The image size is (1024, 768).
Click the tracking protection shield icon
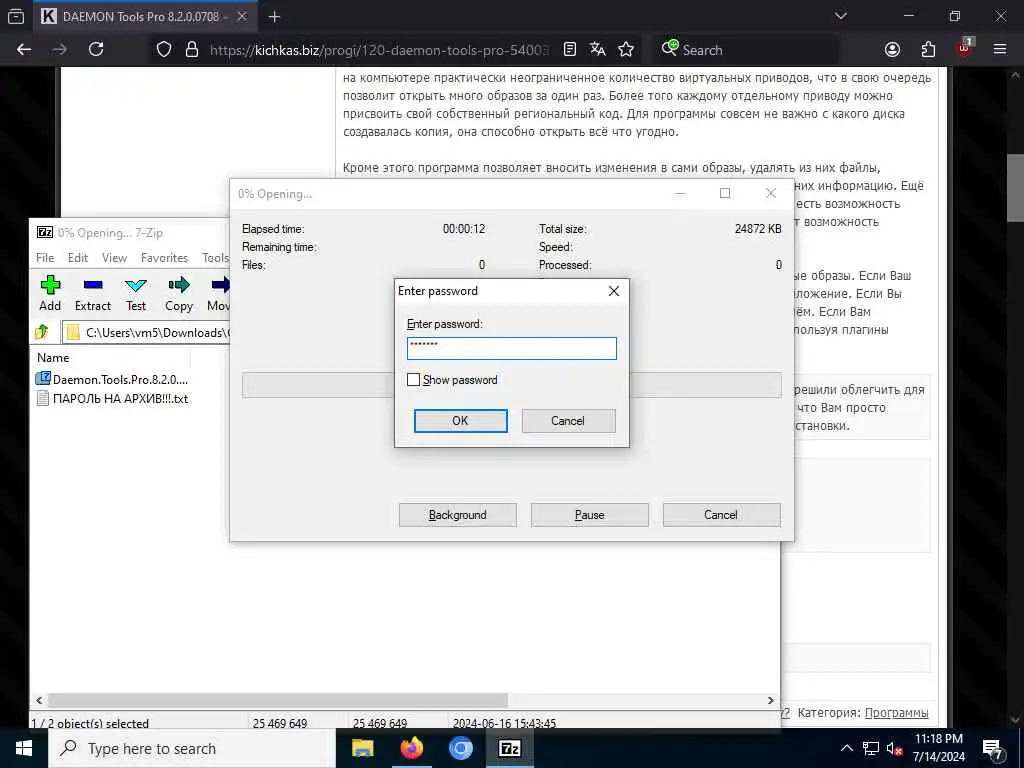pos(164,50)
